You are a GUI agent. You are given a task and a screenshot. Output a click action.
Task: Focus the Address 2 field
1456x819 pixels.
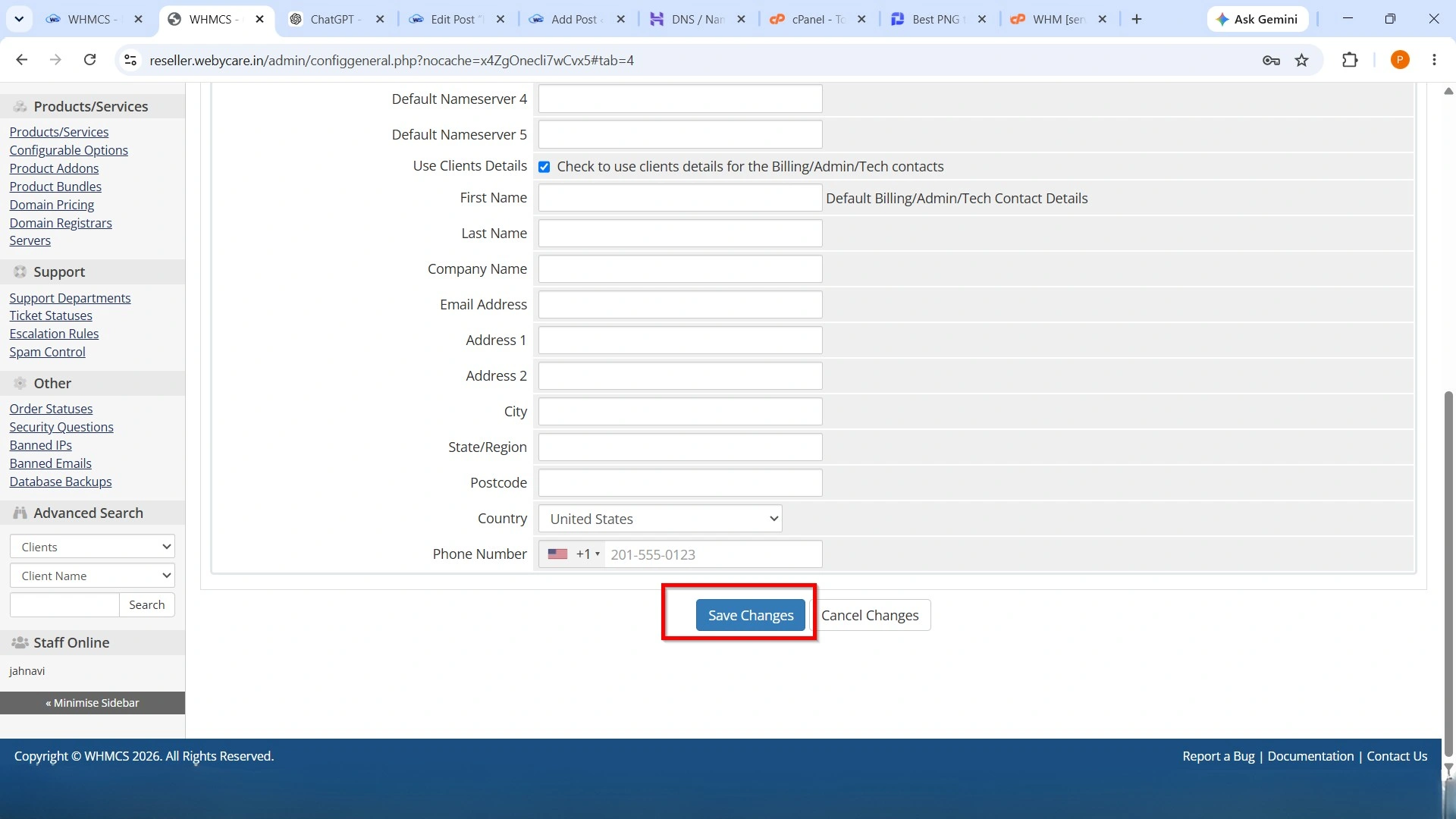(x=680, y=376)
